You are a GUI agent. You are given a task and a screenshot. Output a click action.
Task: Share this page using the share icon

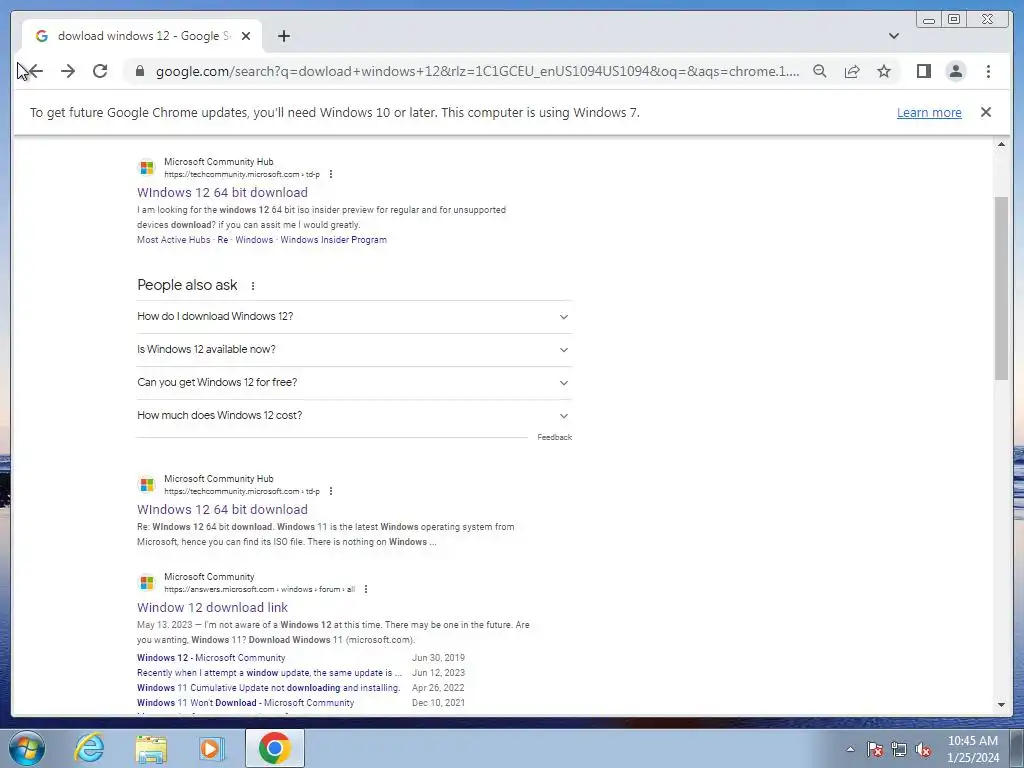point(852,71)
